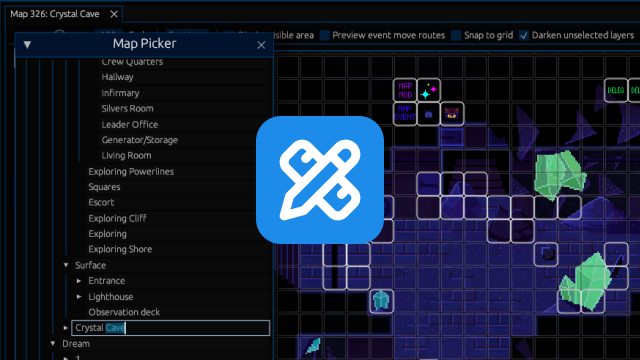Click the lower green crystal event
The height and width of the screenshot is (360, 640).
585,282
